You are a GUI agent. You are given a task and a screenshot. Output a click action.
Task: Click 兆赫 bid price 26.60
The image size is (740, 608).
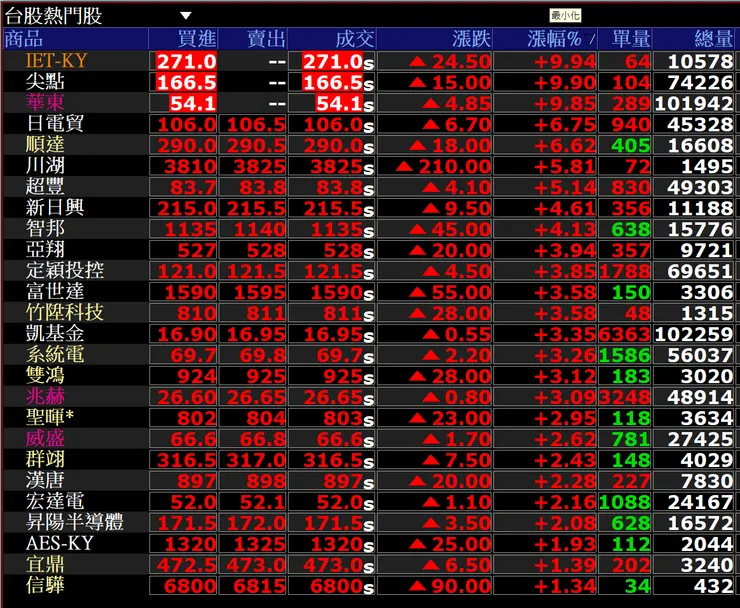187,397
